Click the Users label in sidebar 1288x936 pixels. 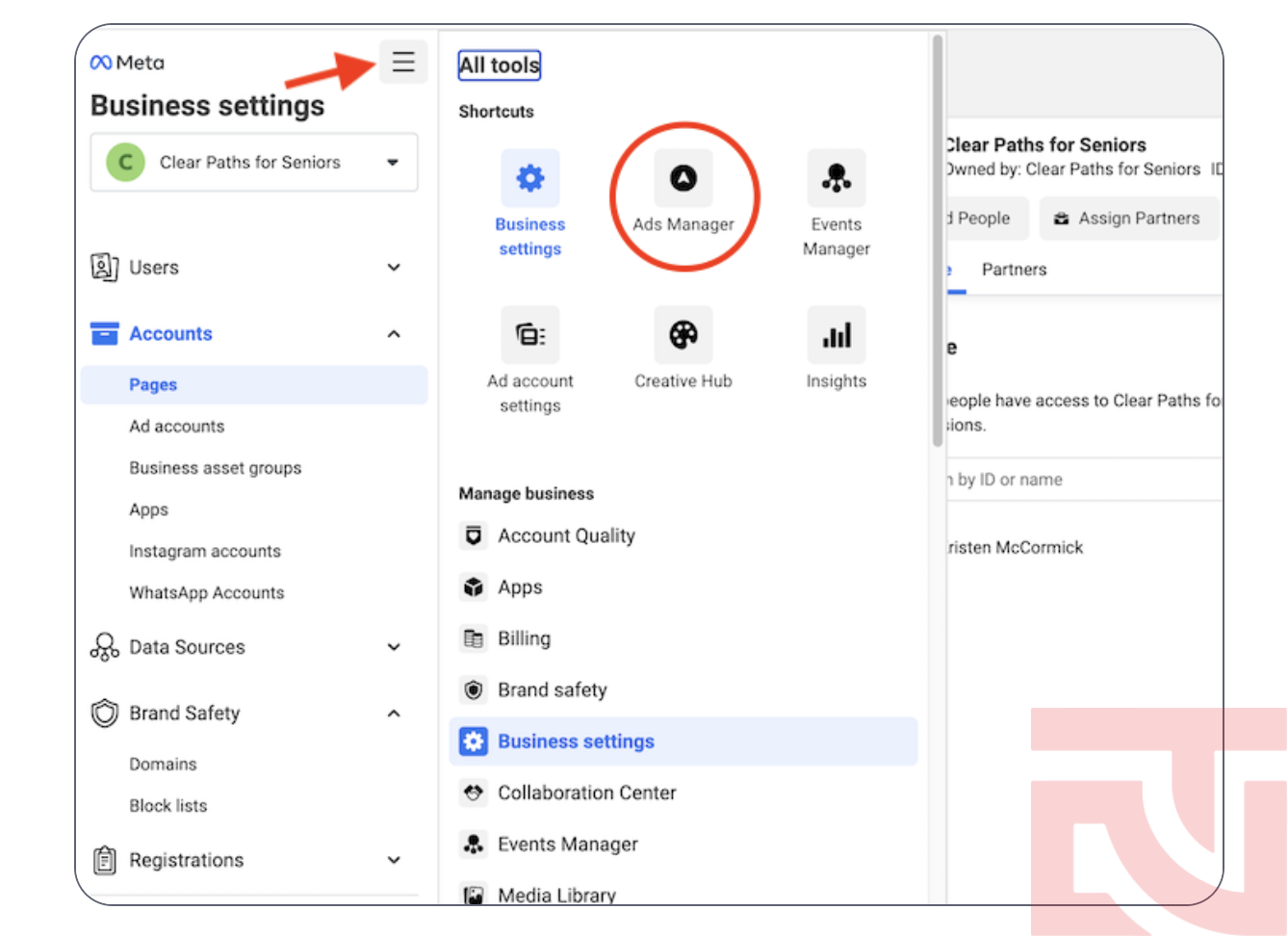(154, 268)
